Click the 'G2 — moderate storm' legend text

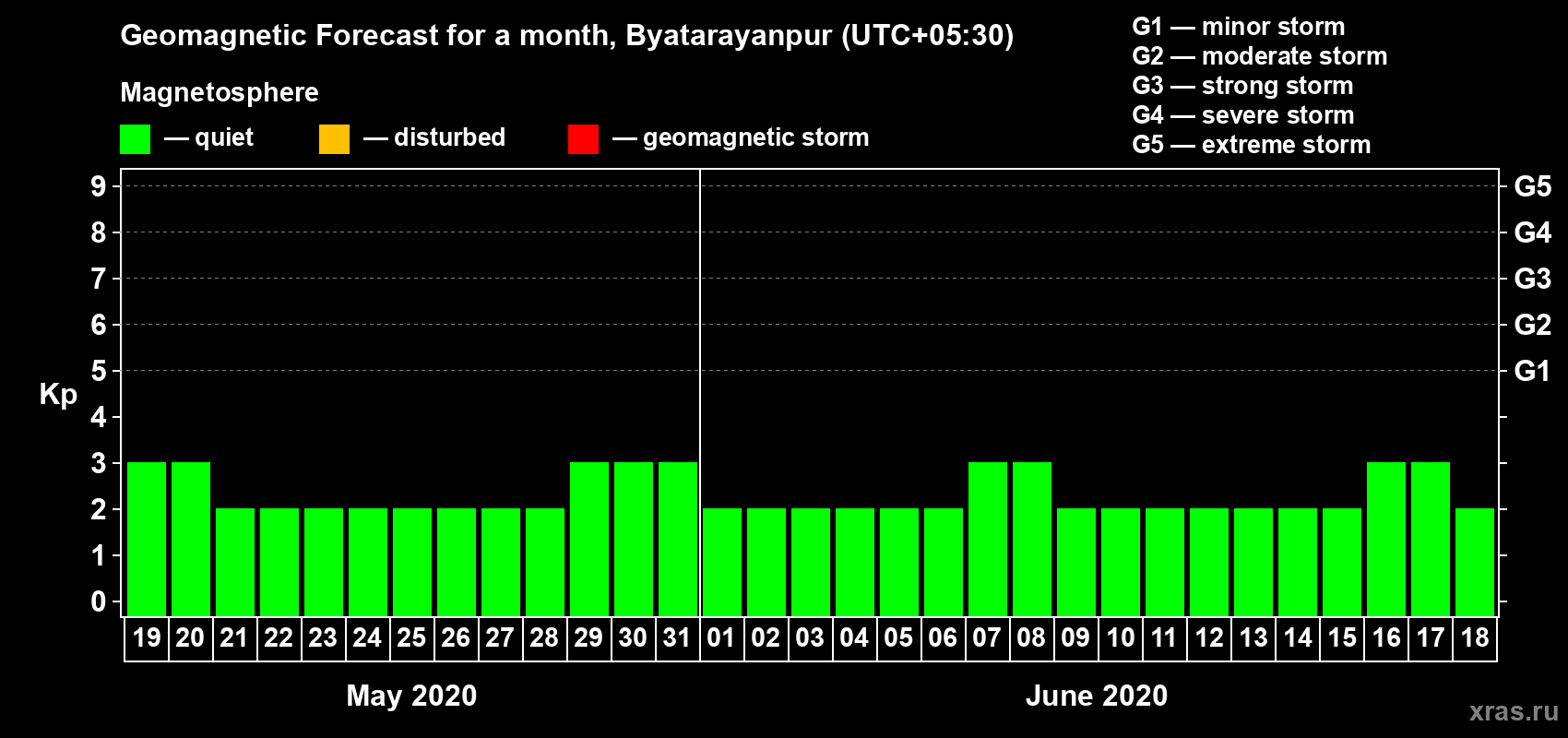point(1260,56)
